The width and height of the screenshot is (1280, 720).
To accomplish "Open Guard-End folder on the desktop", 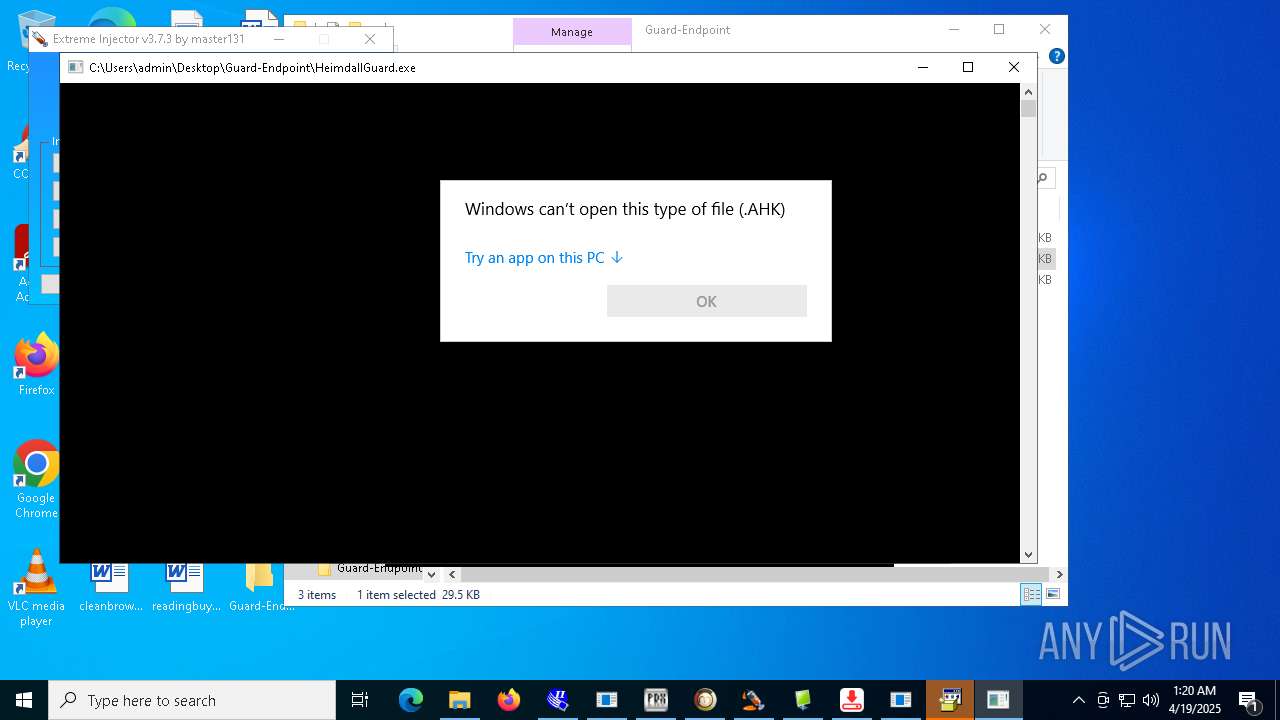I will (261, 586).
